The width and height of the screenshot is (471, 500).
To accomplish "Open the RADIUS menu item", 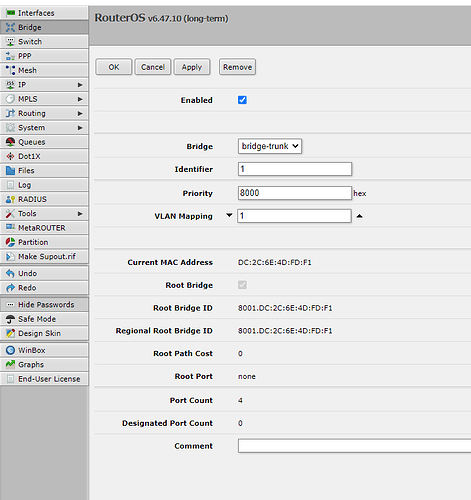I will click(44, 199).
